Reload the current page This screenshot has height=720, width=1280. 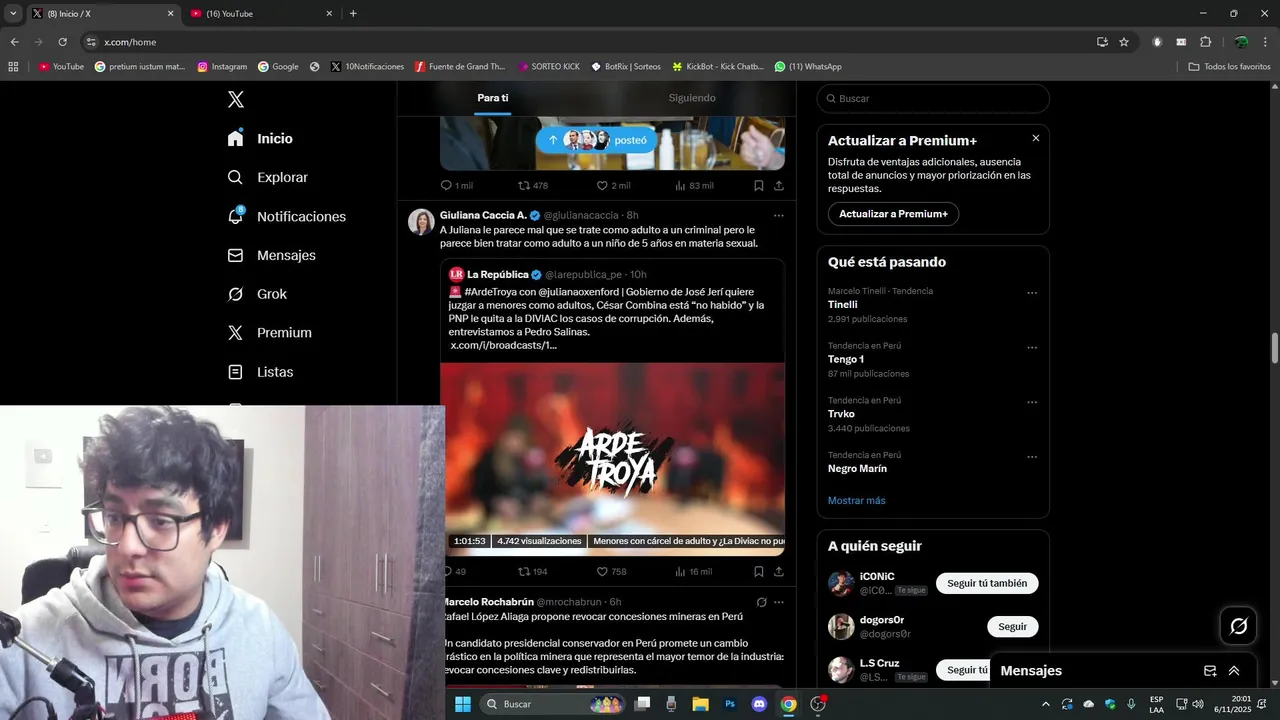[x=62, y=42]
